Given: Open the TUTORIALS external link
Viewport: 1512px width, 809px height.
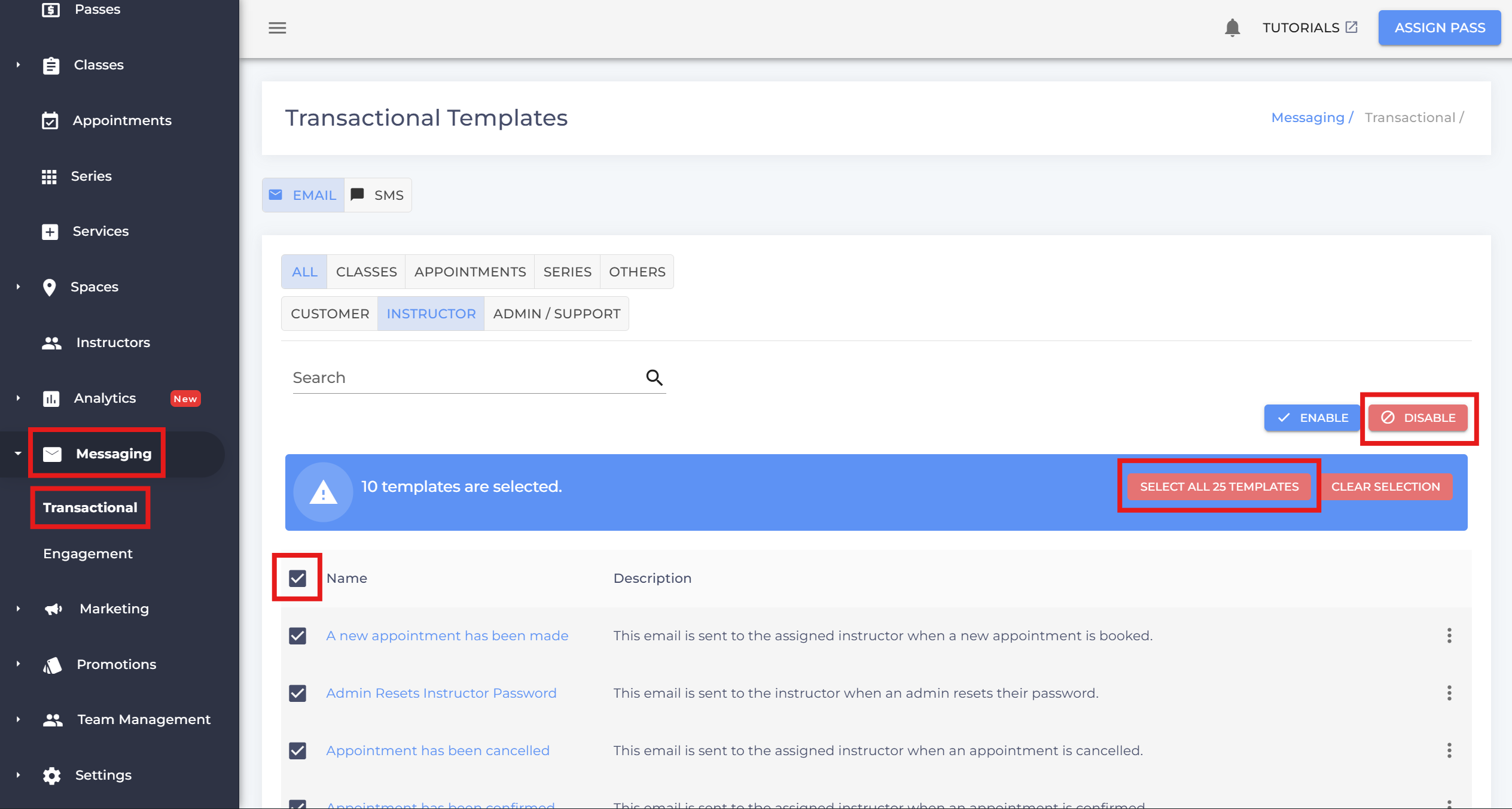Looking at the screenshot, I should tap(1309, 28).
